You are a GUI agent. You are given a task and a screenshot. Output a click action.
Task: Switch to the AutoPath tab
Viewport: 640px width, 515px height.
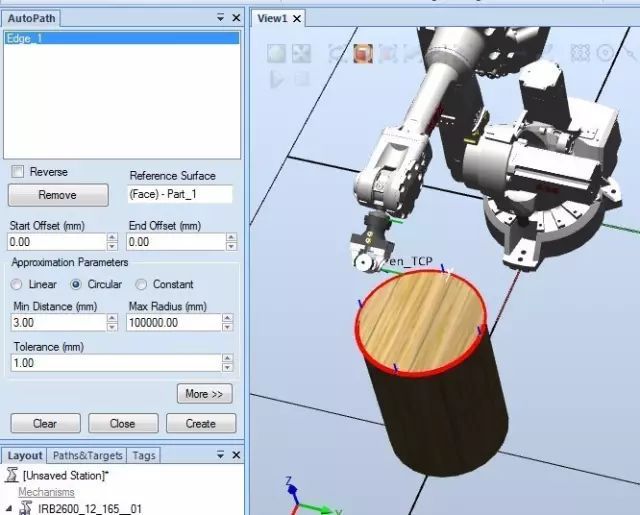coord(31,18)
